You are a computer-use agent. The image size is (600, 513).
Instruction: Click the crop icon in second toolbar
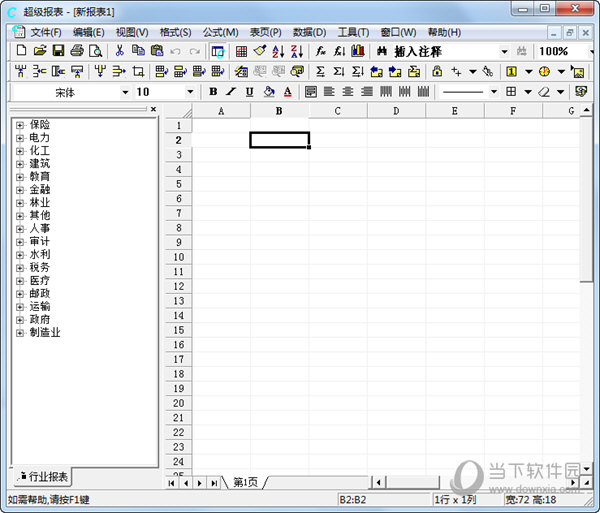tap(138, 71)
